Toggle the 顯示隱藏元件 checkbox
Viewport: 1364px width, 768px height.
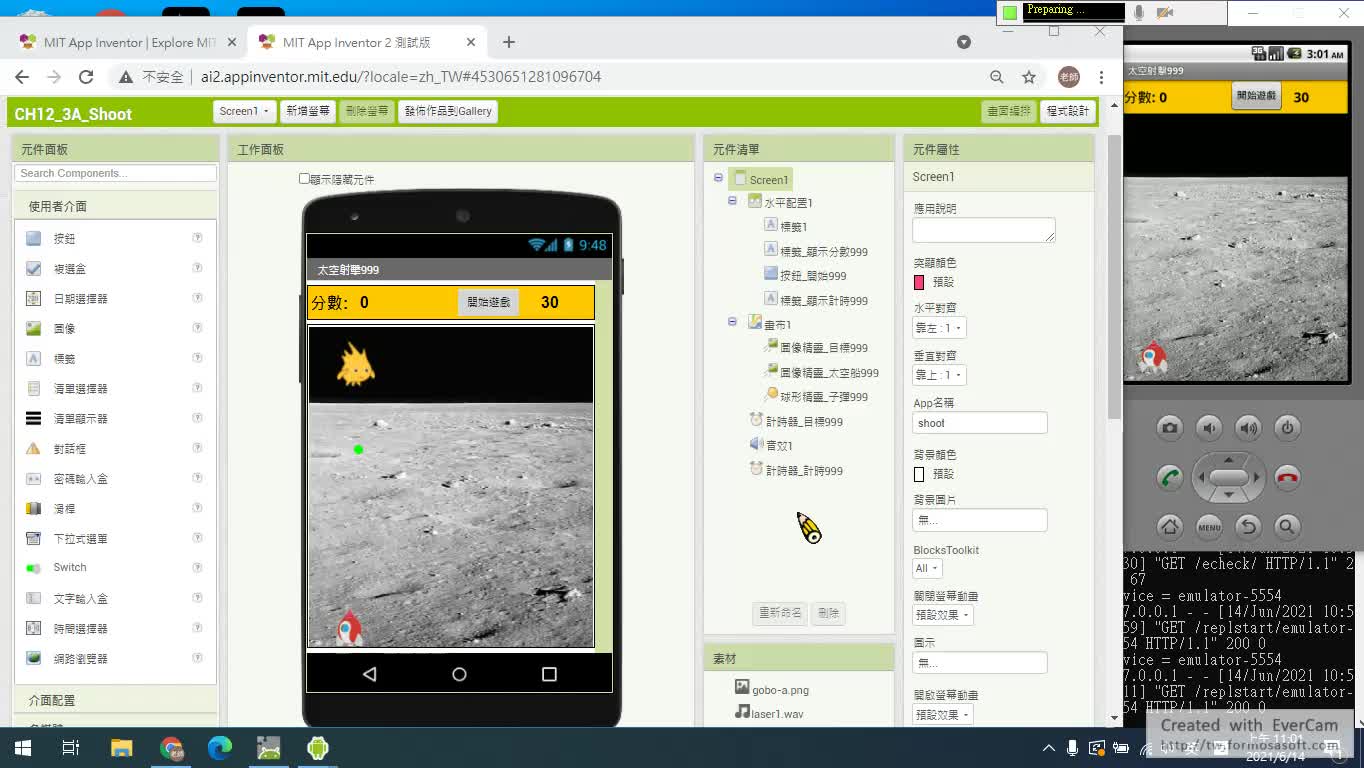(304, 179)
